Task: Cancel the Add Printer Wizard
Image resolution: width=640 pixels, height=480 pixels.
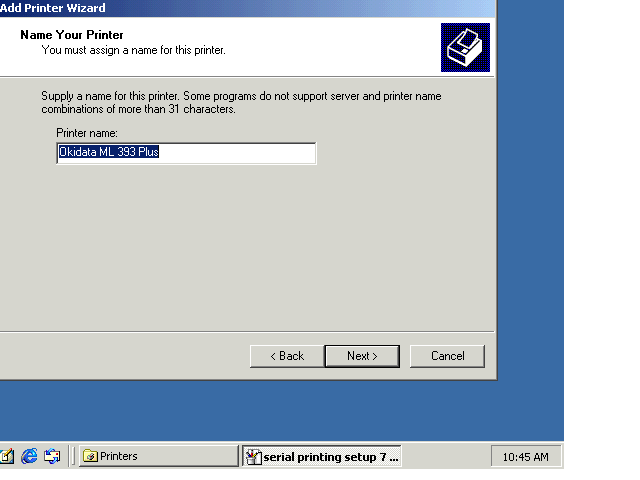Action: click(x=447, y=356)
